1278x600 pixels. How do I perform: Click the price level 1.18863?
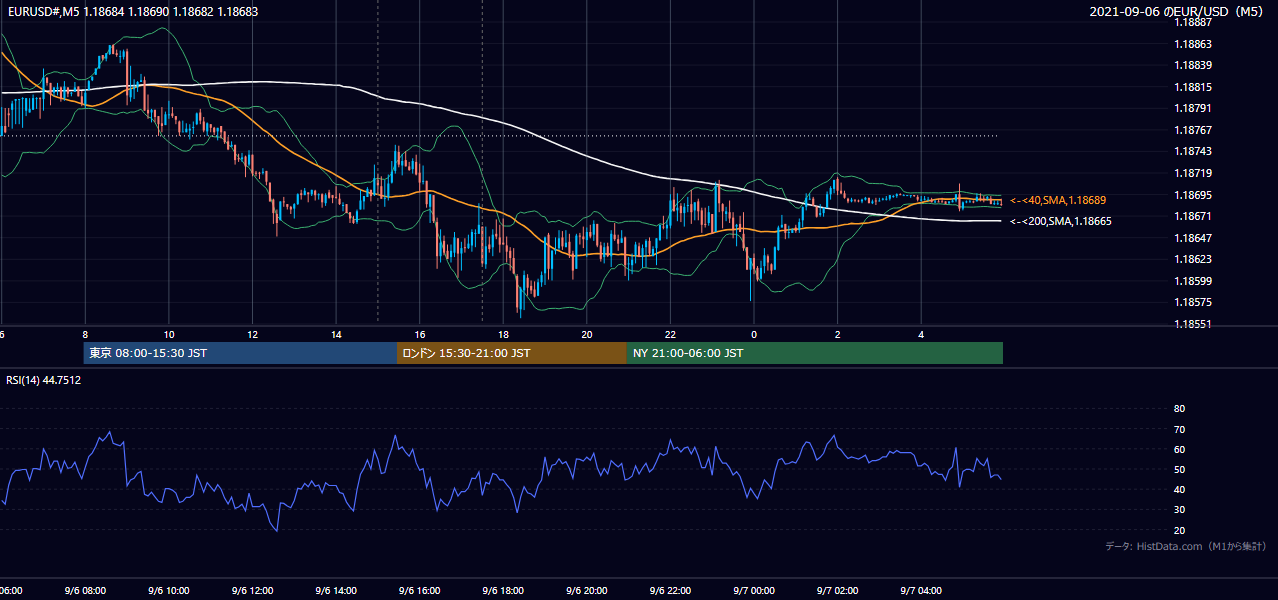click(1191, 44)
